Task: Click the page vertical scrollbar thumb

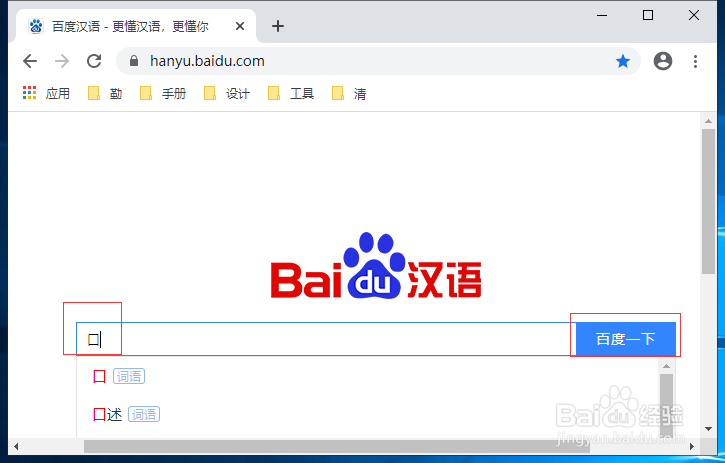Action: tap(708, 201)
